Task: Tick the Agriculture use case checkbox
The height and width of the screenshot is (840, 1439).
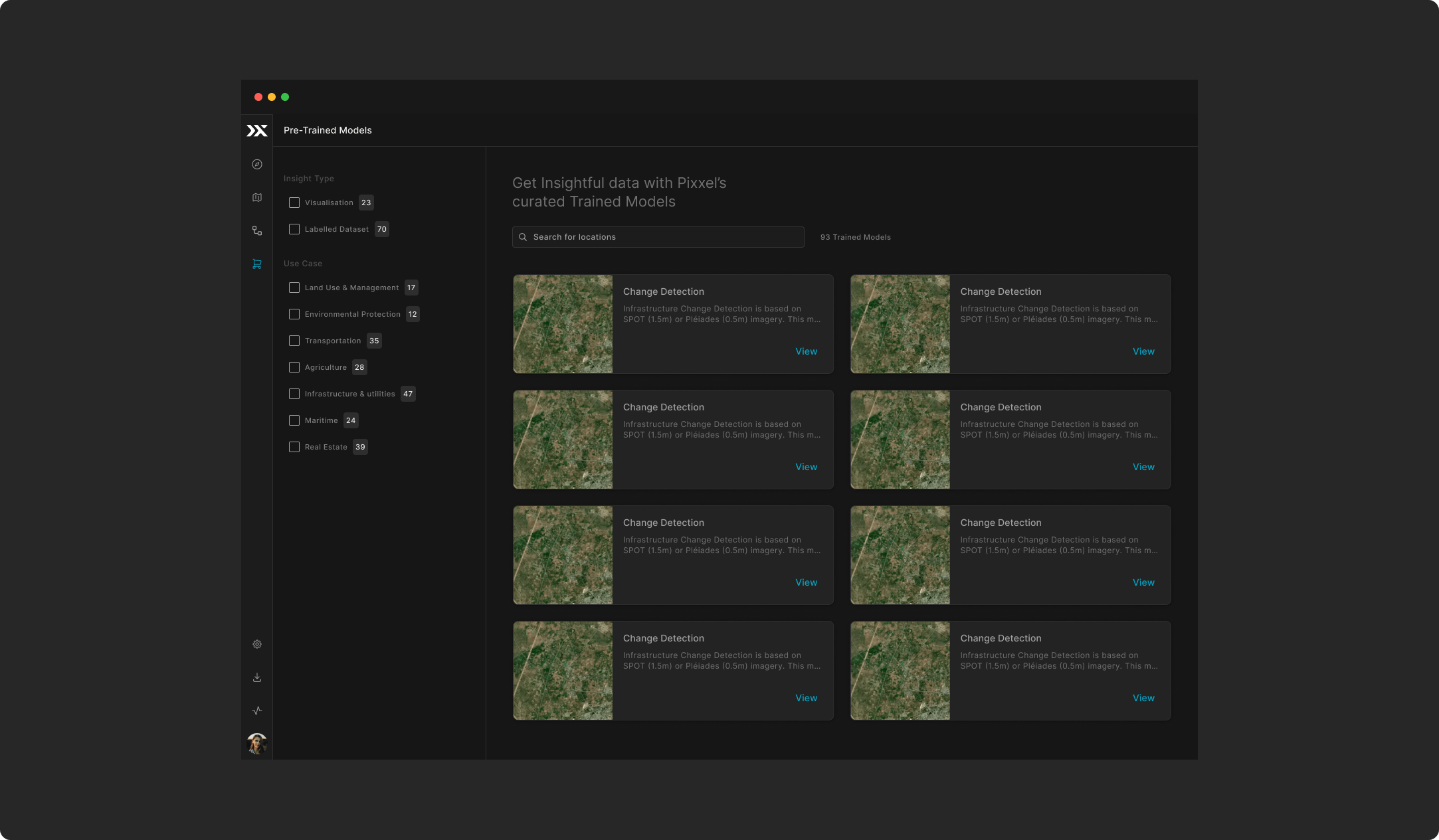Action: [x=294, y=367]
